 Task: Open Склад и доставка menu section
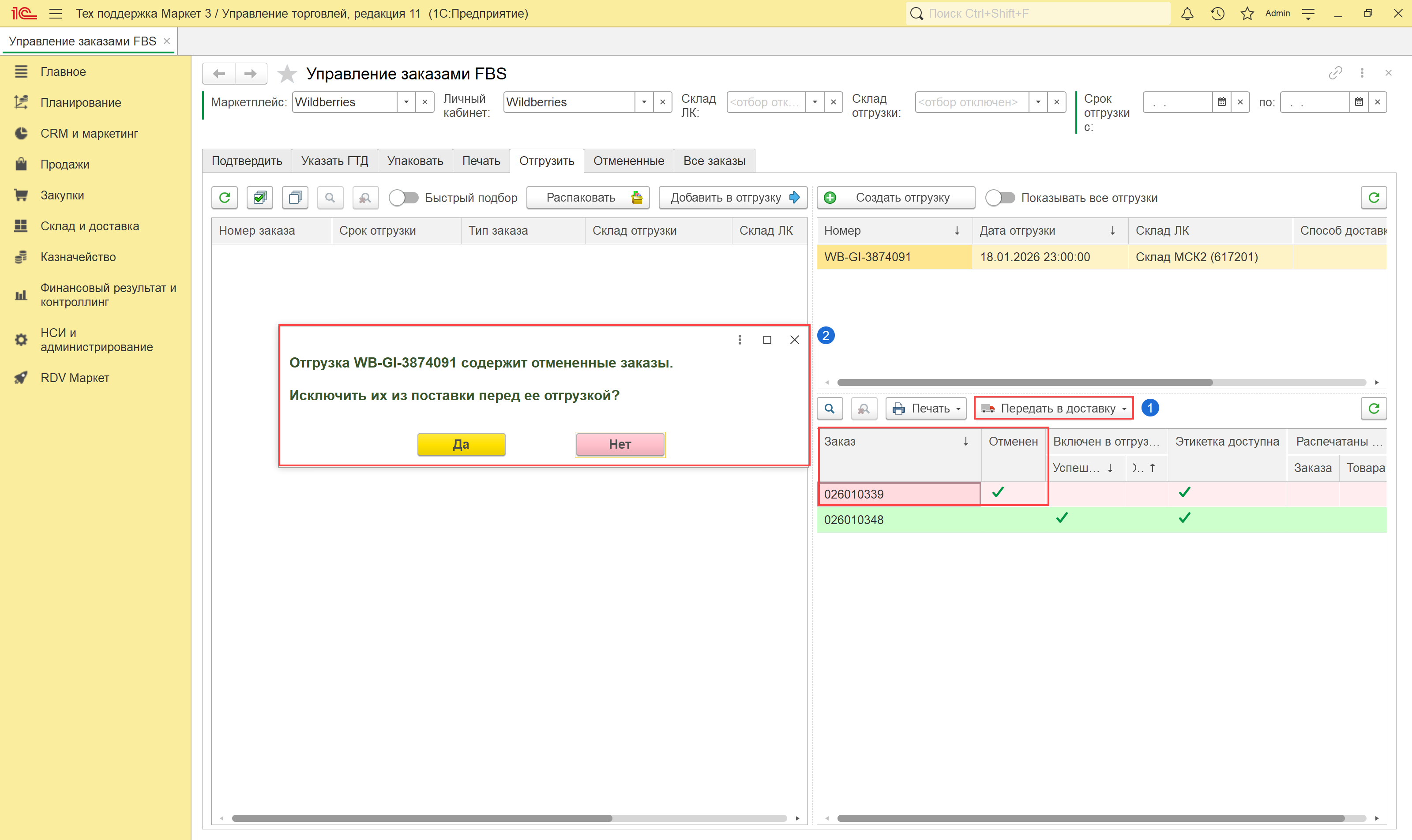[x=90, y=226]
